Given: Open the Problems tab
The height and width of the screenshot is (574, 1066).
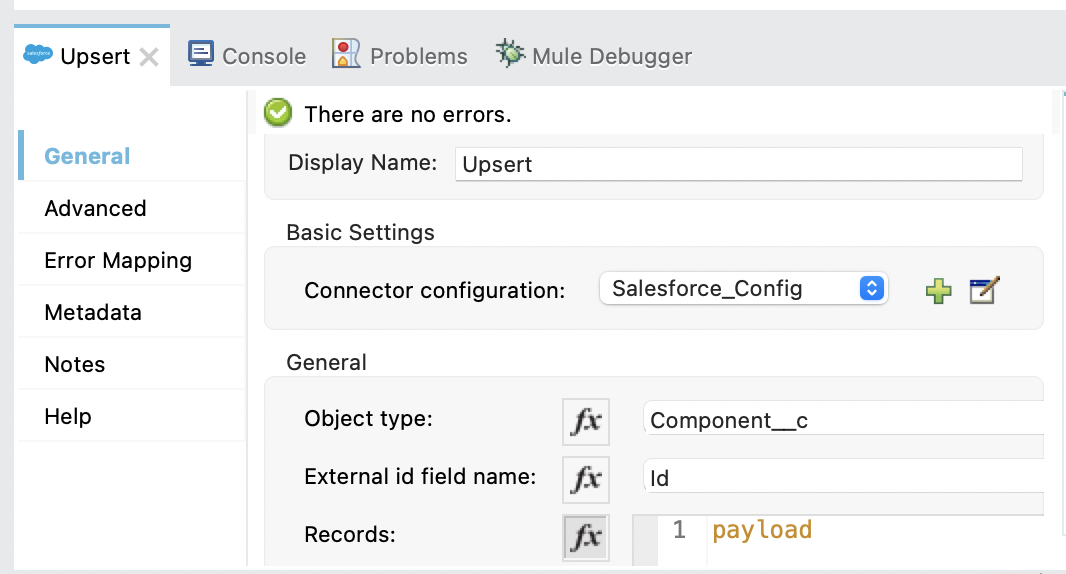Looking at the screenshot, I should (x=400, y=56).
